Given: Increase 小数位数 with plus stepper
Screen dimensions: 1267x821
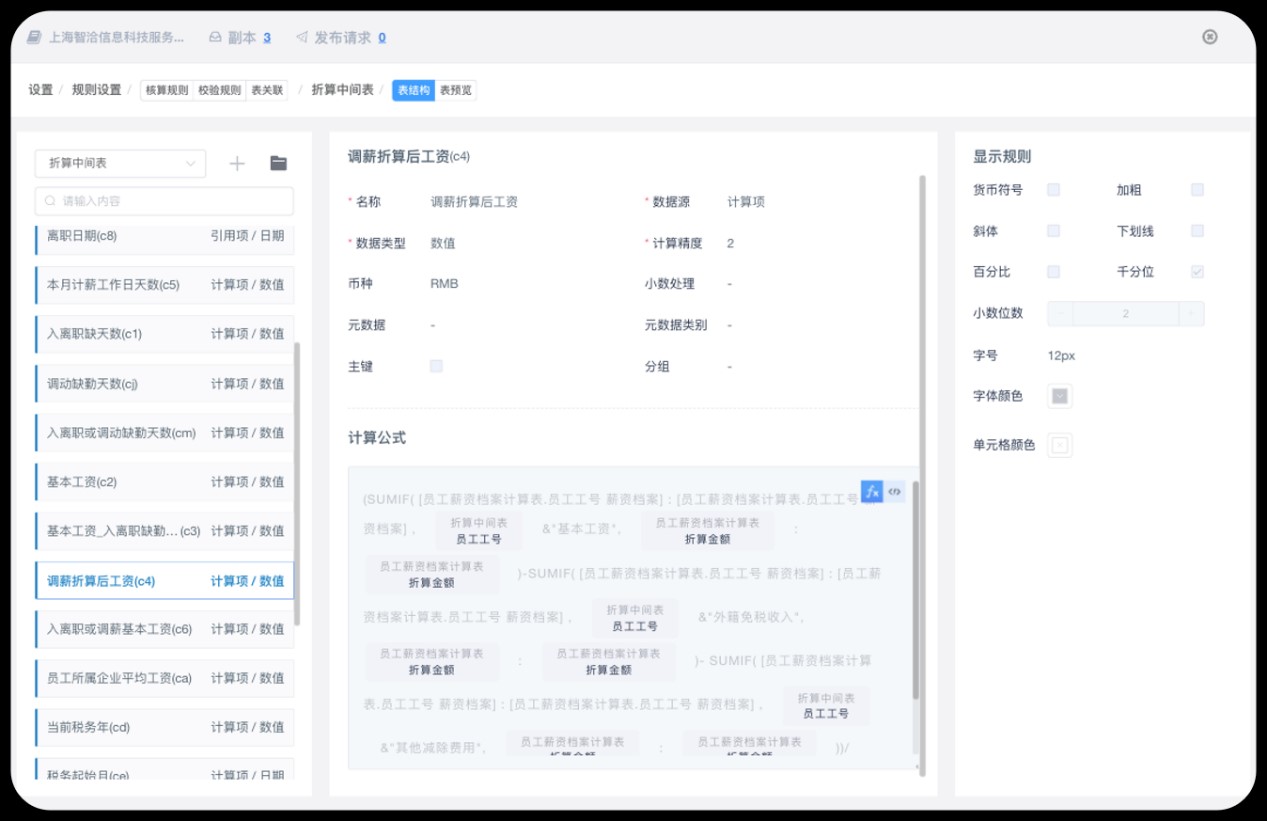Looking at the screenshot, I should [x=1191, y=313].
